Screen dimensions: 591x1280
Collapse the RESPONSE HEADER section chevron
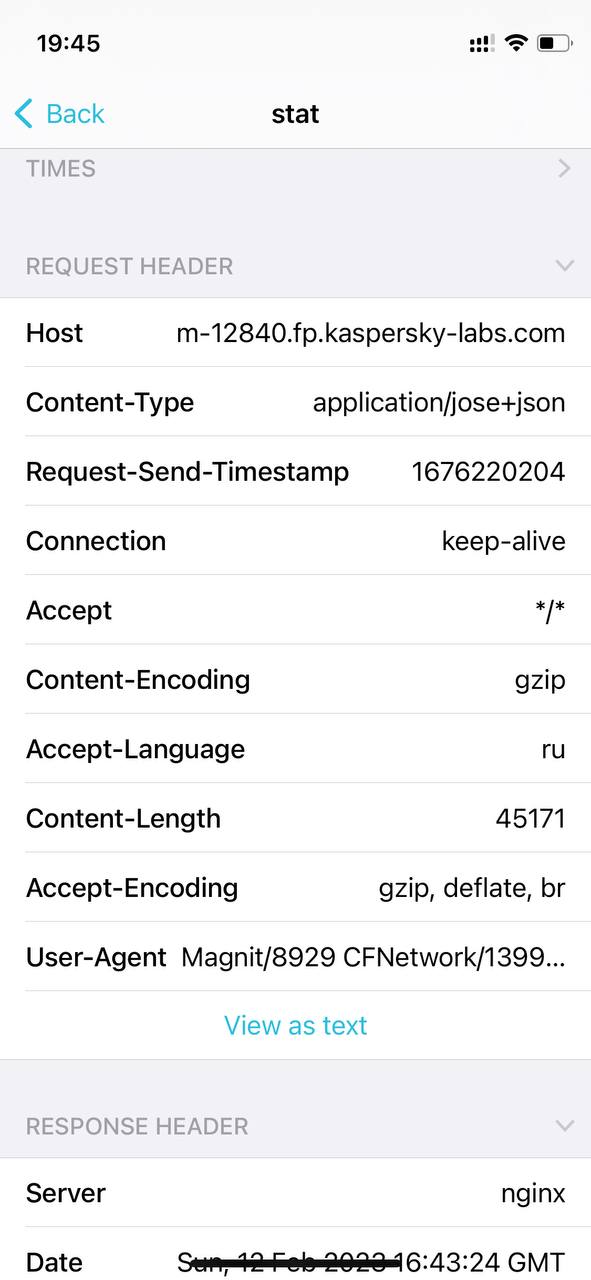click(563, 1126)
